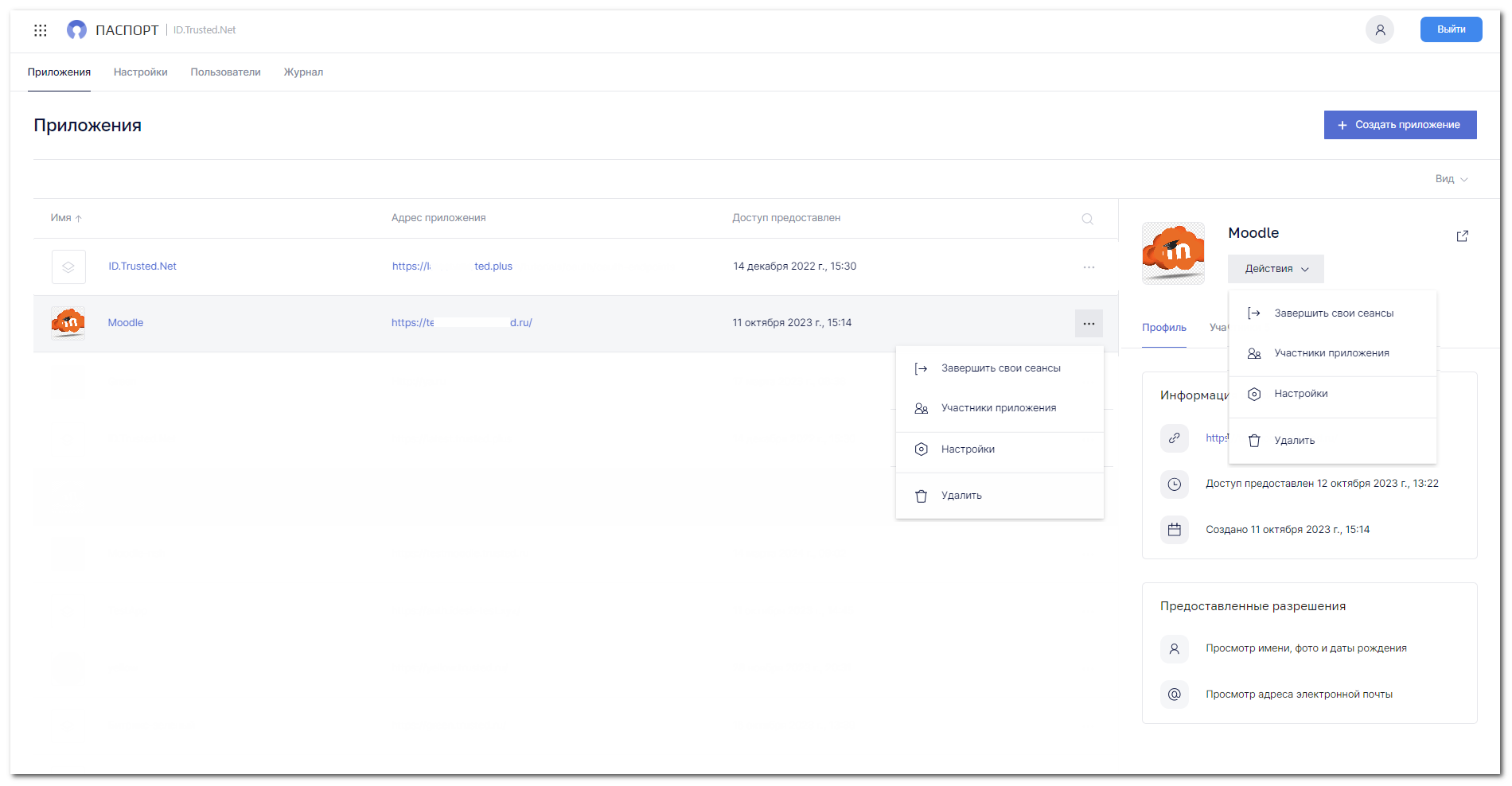The height and width of the screenshot is (786, 1512).
Task: Switch to Журнал top tab
Action: coord(303,72)
